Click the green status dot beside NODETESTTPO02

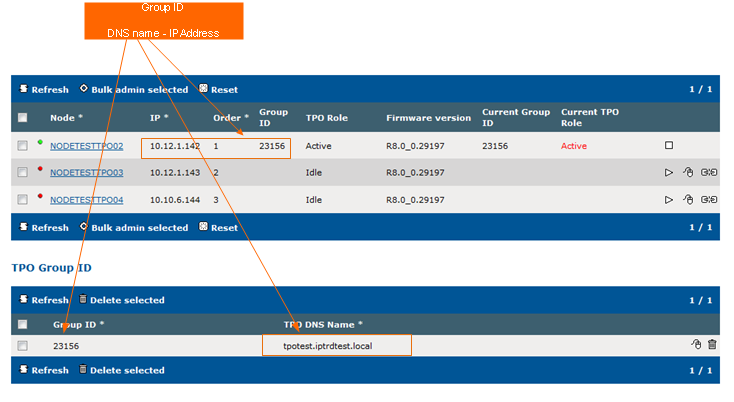[40, 142]
